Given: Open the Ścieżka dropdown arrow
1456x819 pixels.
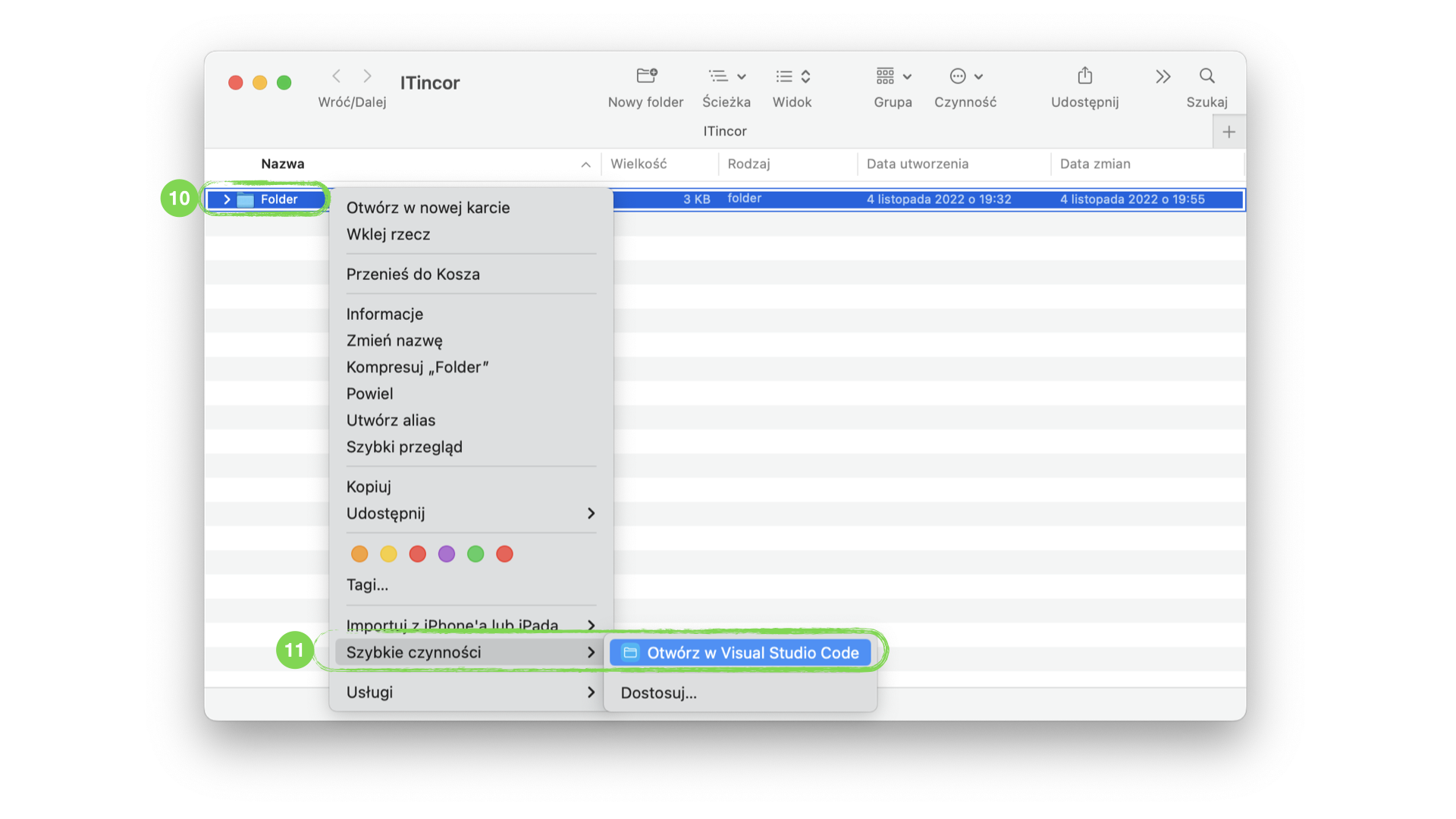Looking at the screenshot, I should point(742,77).
